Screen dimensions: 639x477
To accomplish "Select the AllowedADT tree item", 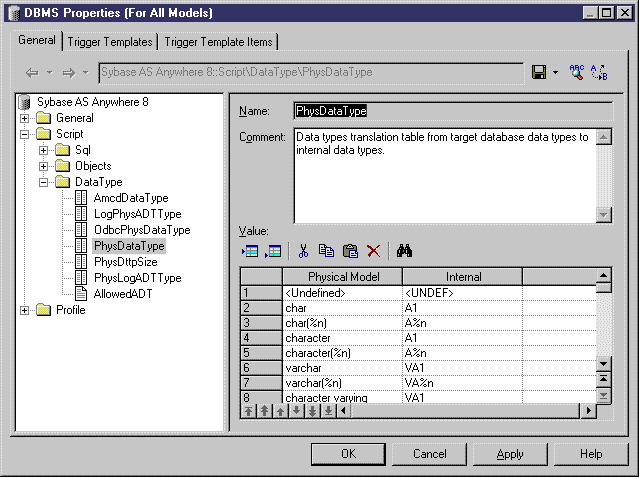I will coord(123,294).
